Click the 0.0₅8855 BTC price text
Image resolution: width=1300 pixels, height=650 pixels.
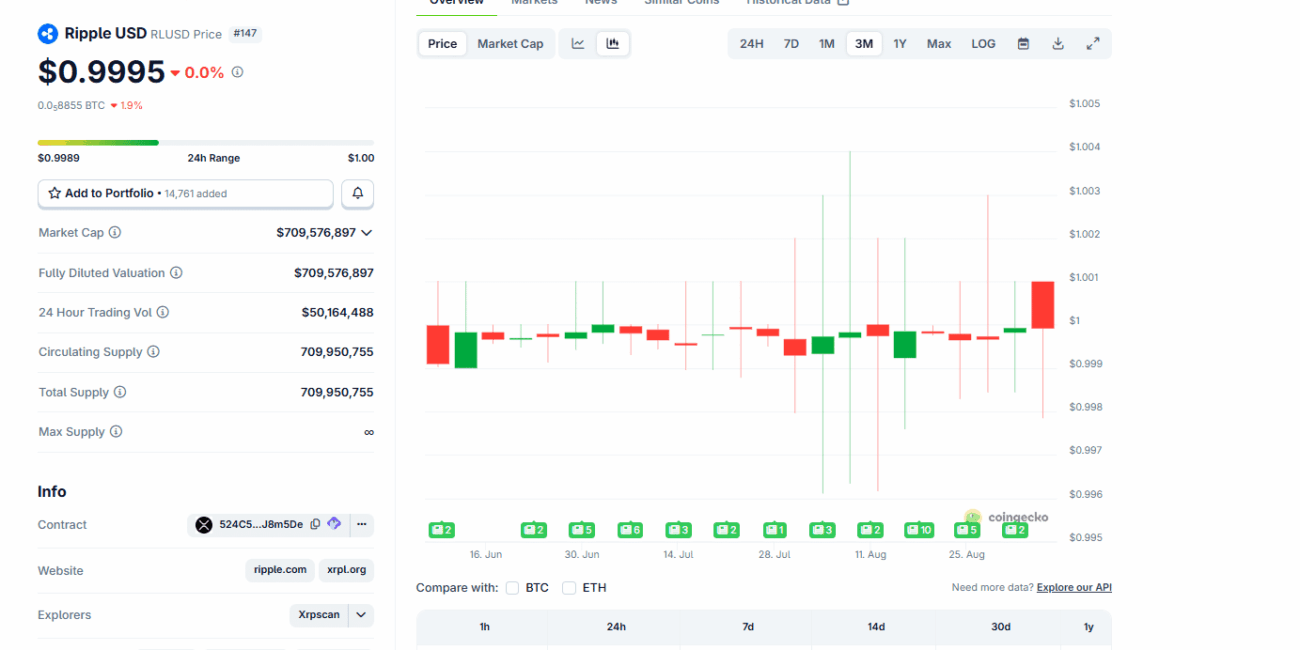(71, 105)
